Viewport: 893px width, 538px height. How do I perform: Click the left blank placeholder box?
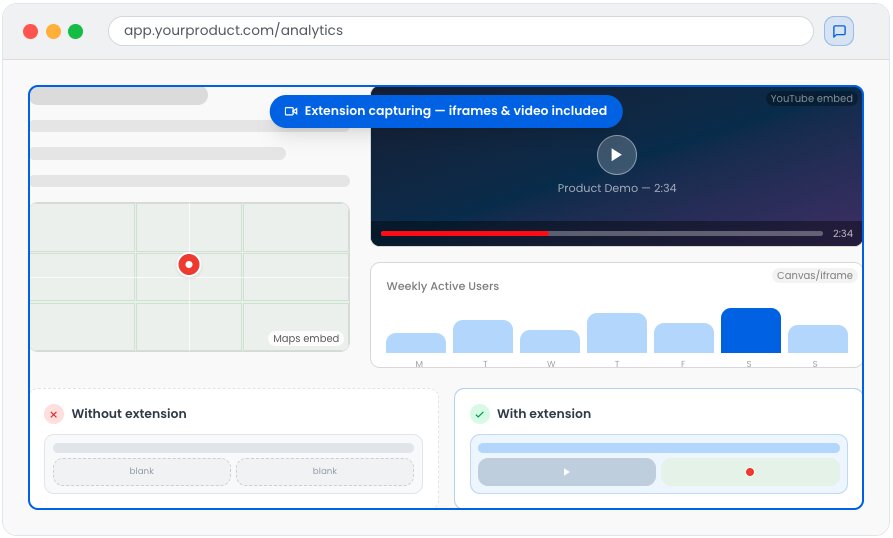(142, 471)
